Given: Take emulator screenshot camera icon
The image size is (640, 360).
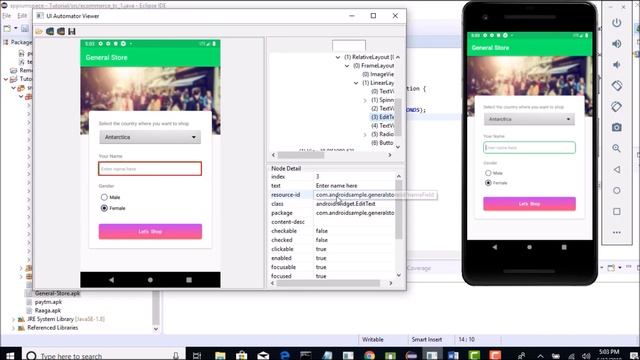Looking at the screenshot, I should pos(616,127).
